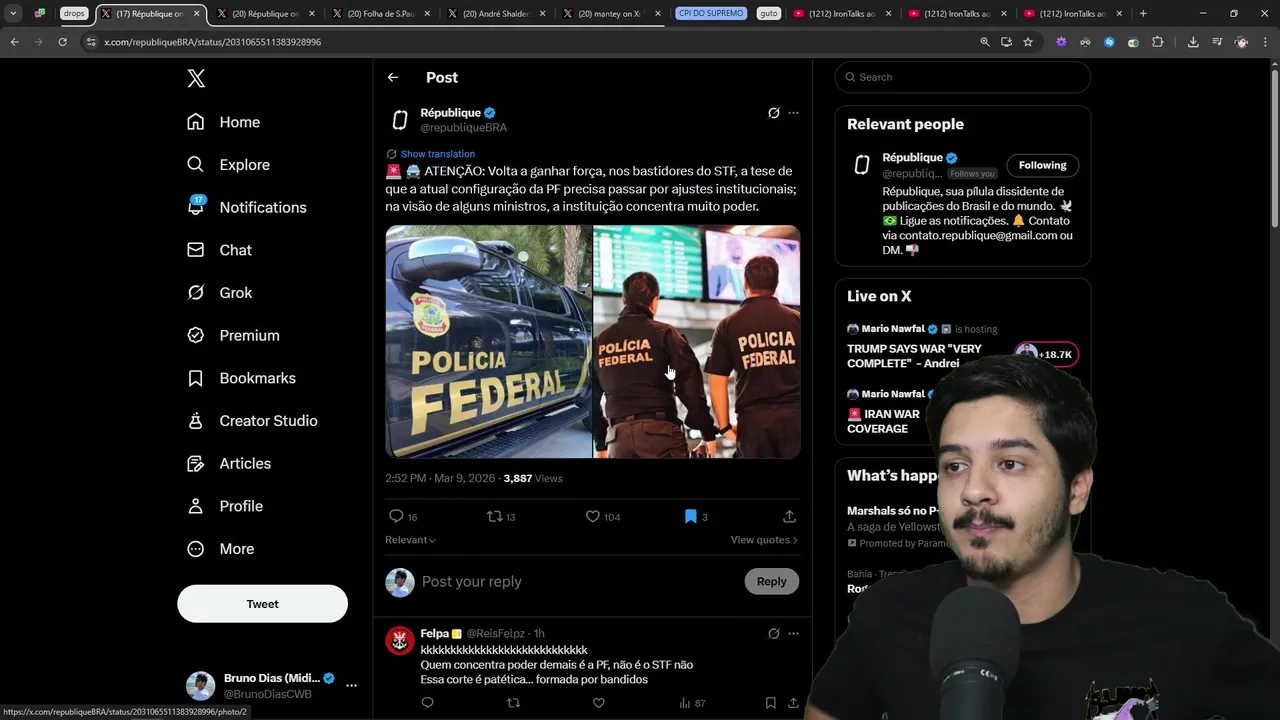Click the X logo in sidebar
The height and width of the screenshot is (720, 1280).
pyautogui.click(x=196, y=78)
